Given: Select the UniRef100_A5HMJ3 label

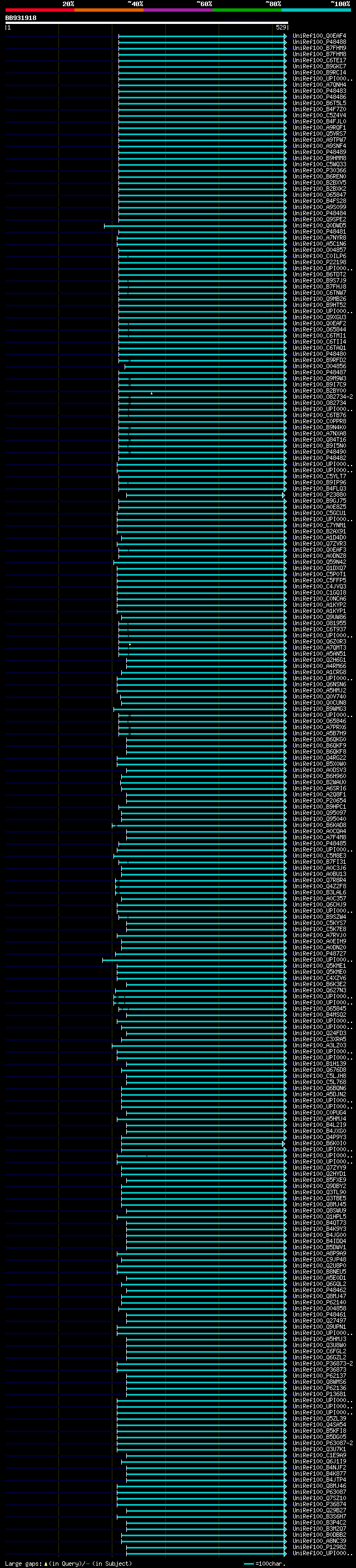Looking at the screenshot, I should click(319, 1339).
